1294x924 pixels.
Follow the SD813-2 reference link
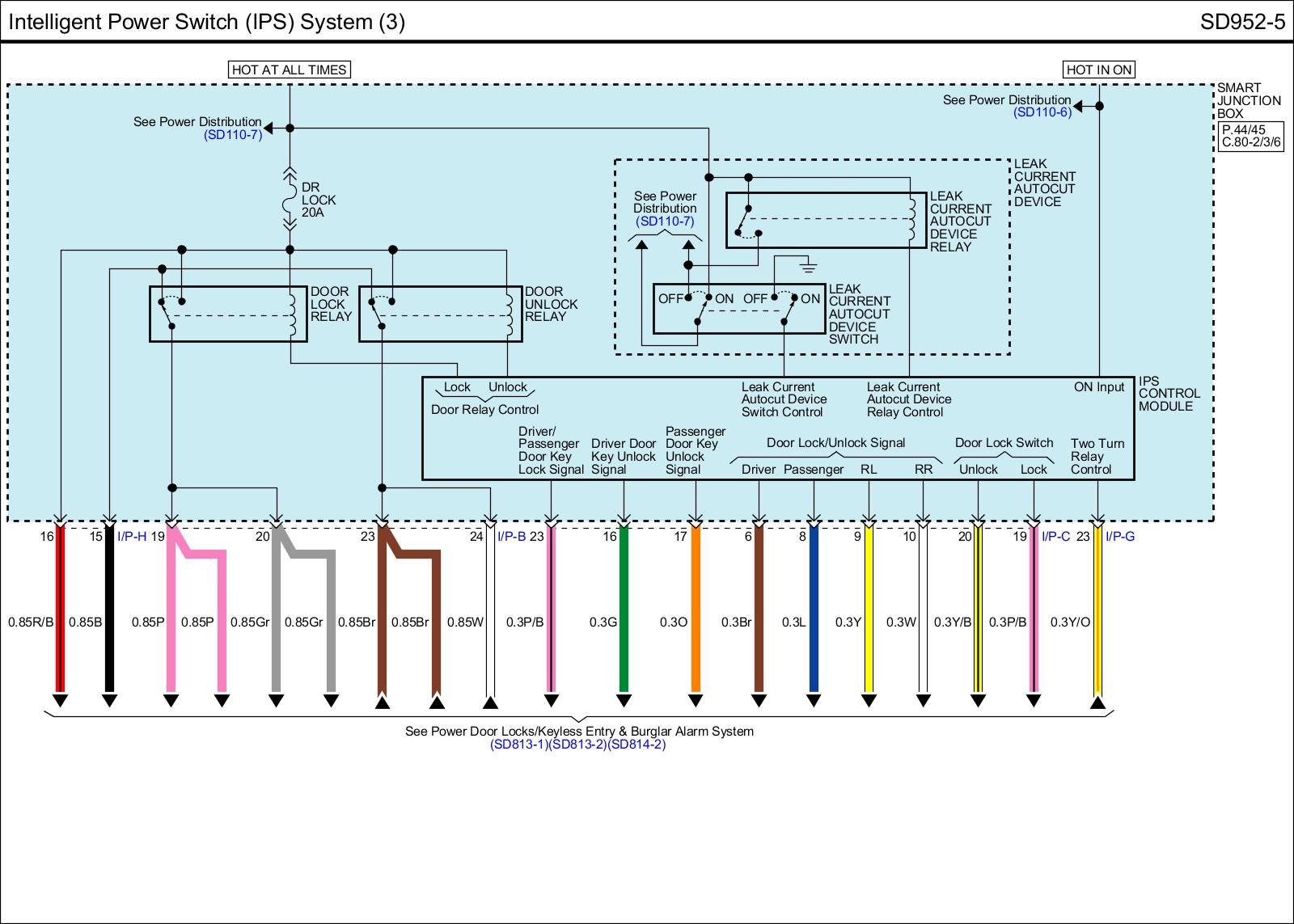577,745
